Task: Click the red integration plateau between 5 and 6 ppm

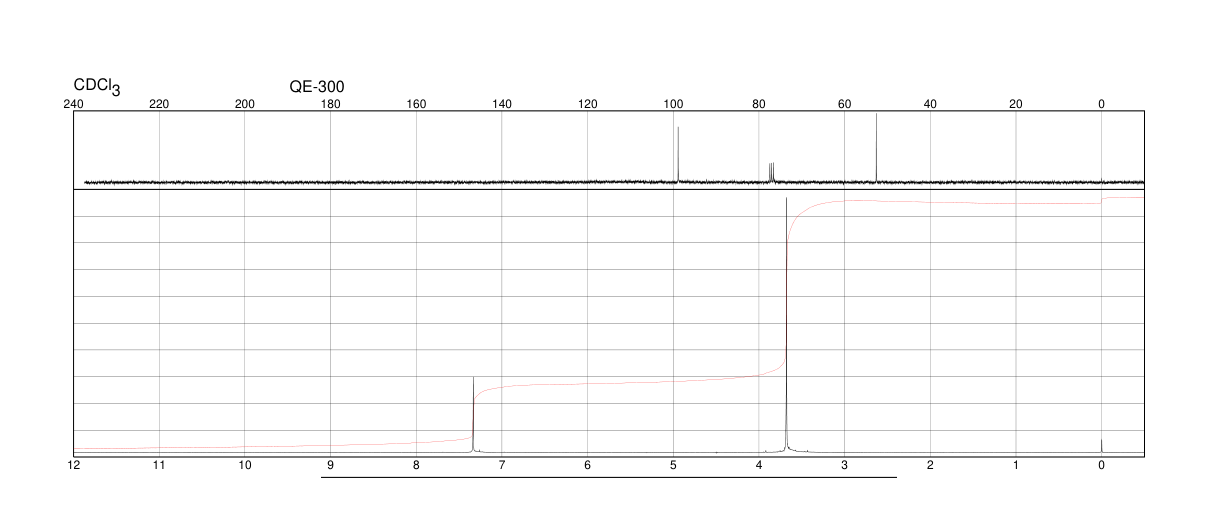Action: [630, 382]
